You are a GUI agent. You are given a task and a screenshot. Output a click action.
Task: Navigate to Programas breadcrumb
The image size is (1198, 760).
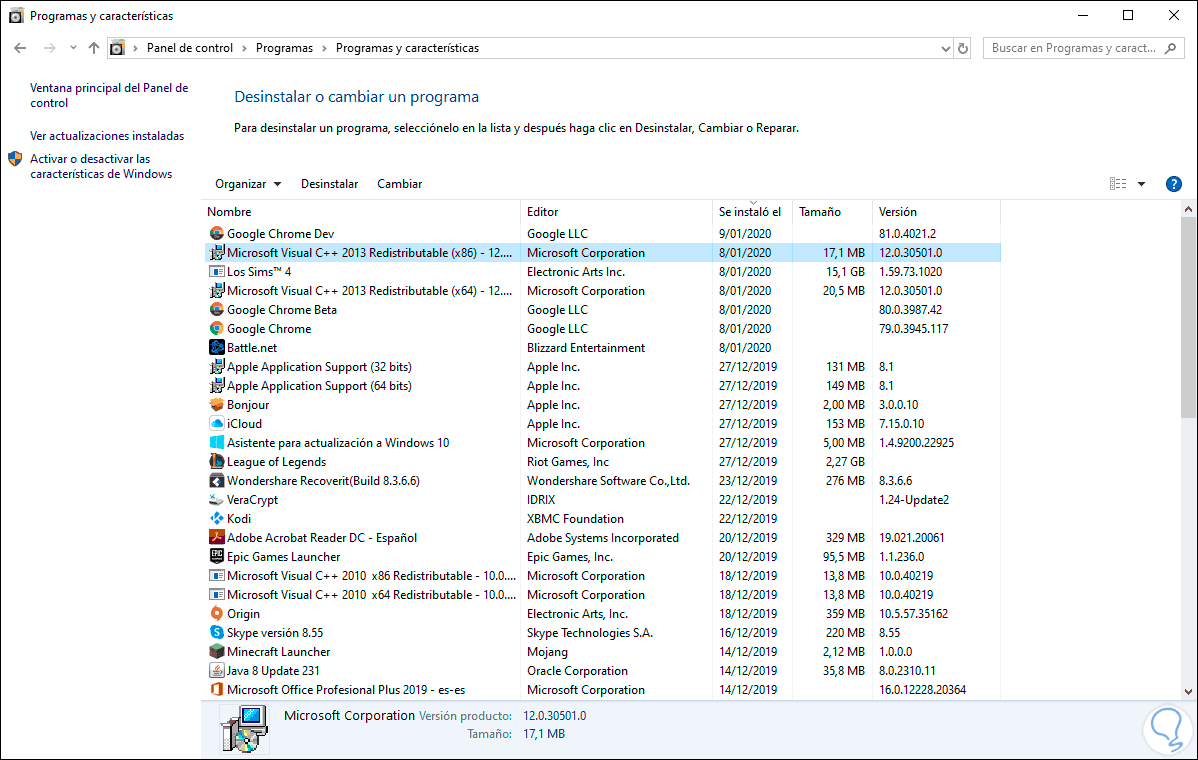[284, 48]
